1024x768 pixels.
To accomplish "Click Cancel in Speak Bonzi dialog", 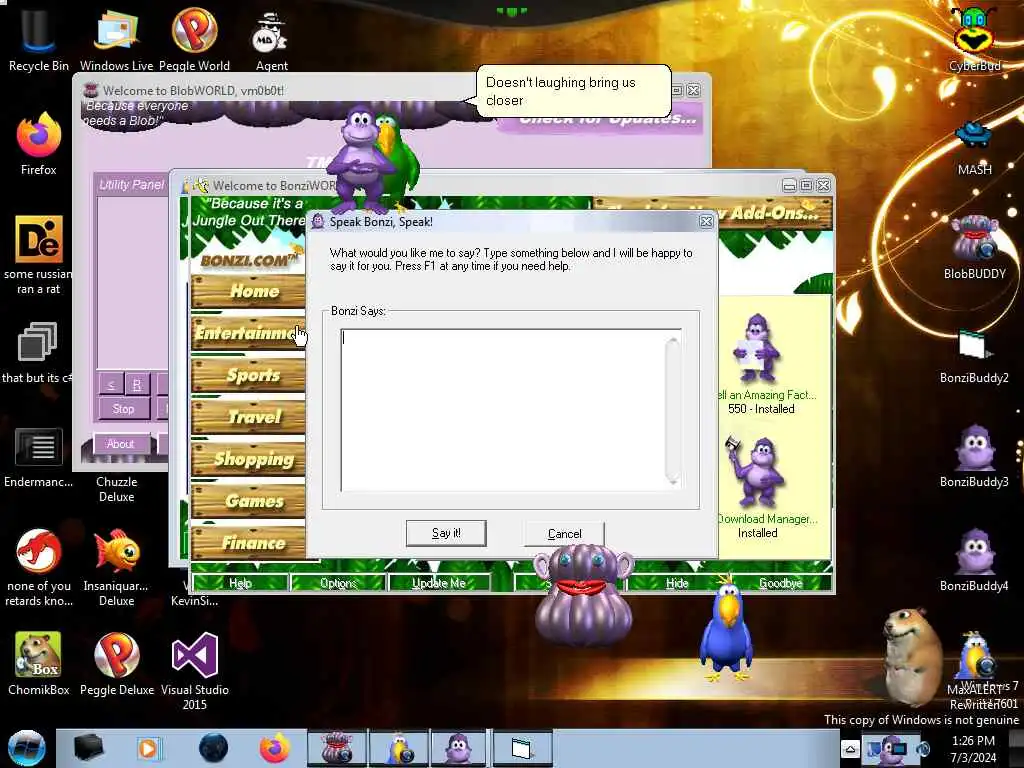I will coord(564,534).
